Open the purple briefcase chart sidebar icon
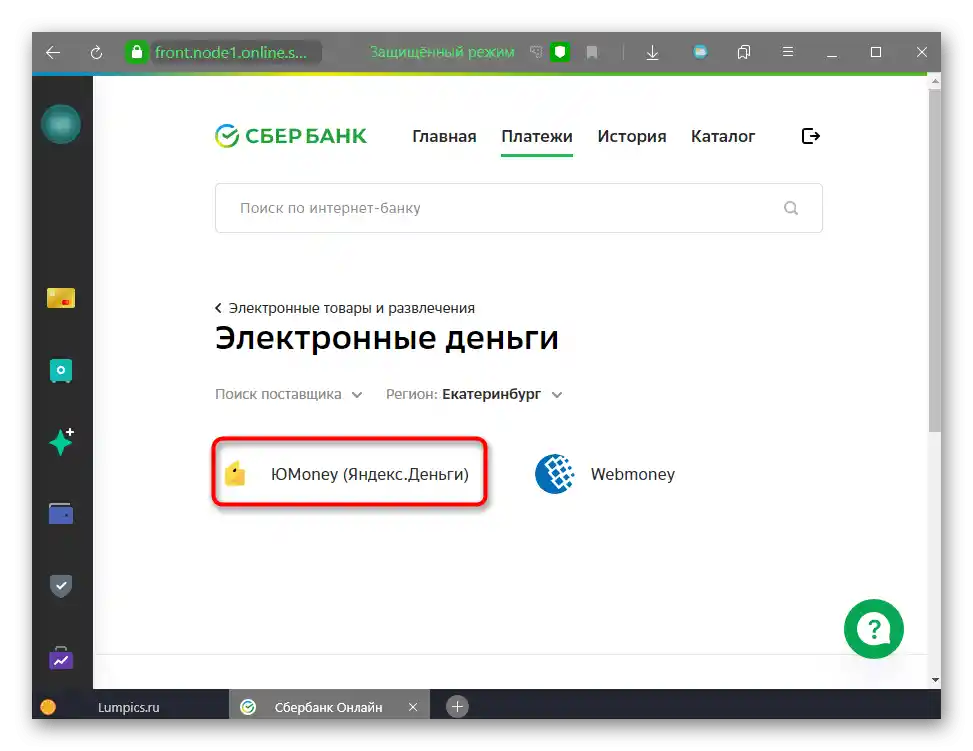973x751 pixels. (x=61, y=659)
